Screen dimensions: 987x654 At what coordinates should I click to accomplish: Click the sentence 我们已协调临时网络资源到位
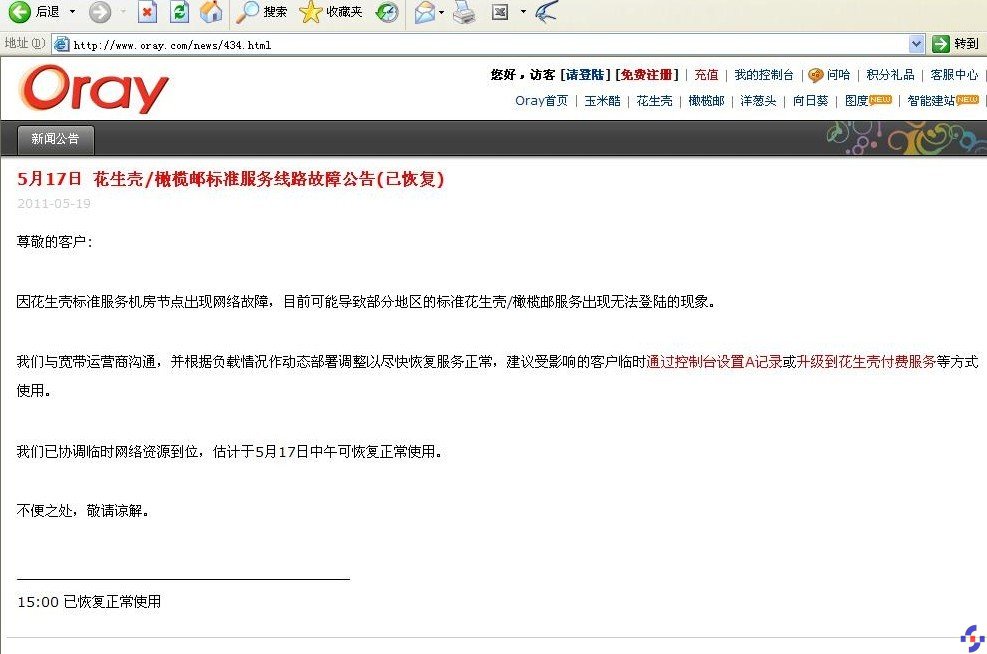(x=230, y=451)
